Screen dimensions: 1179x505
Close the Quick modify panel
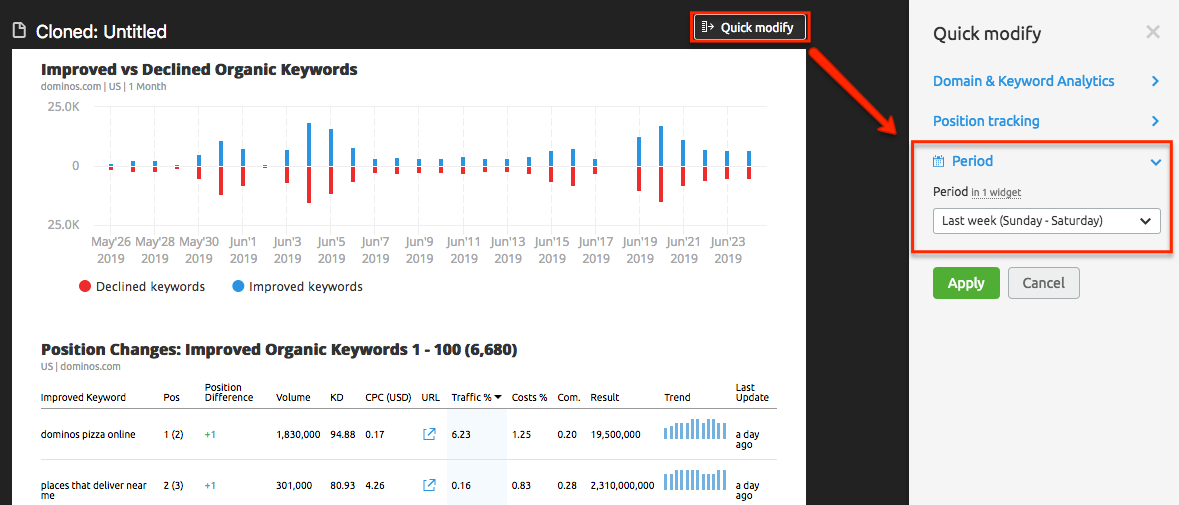[1152, 32]
